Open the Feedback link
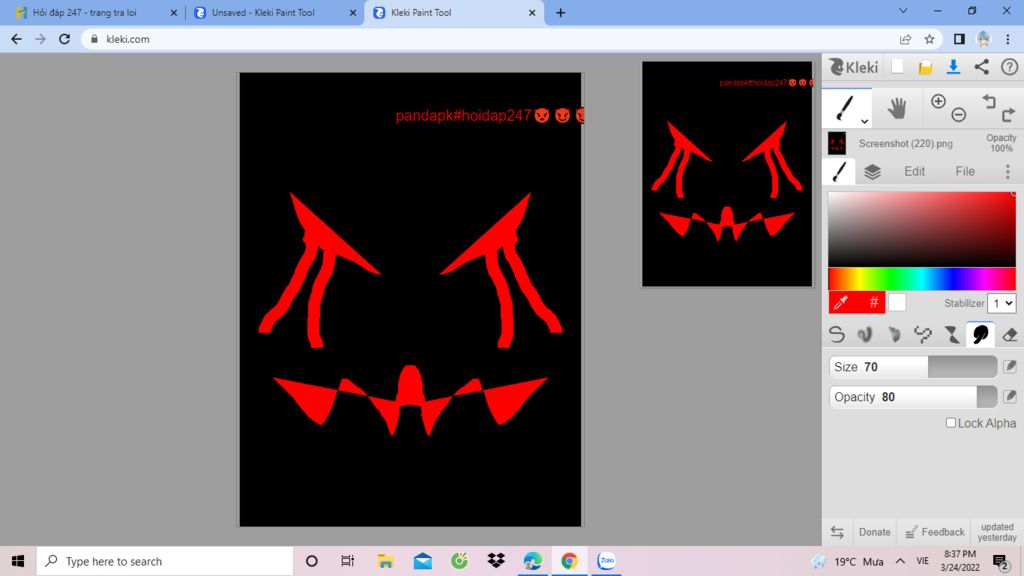 (935, 532)
